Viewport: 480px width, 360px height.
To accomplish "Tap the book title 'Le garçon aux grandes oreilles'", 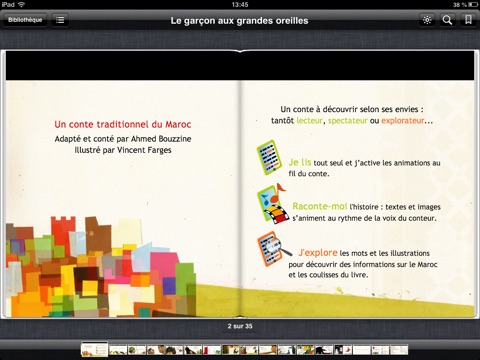I will (x=239, y=21).
